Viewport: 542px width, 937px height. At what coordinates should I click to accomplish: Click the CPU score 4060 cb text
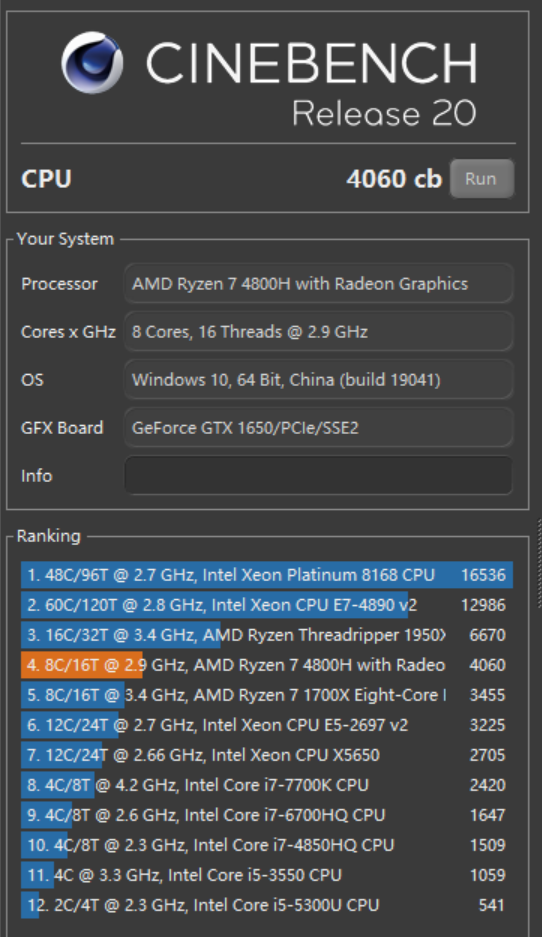tap(394, 179)
